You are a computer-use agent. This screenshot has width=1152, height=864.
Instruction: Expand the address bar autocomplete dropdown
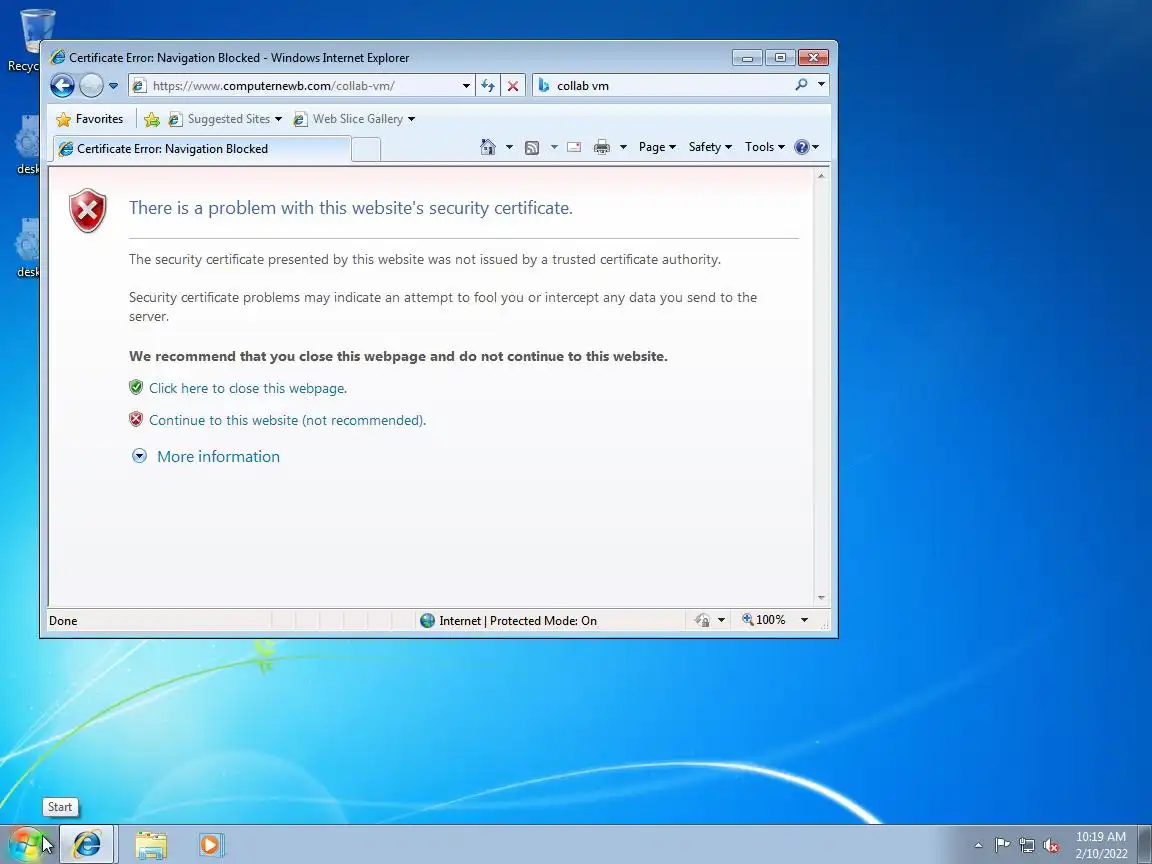[466, 86]
